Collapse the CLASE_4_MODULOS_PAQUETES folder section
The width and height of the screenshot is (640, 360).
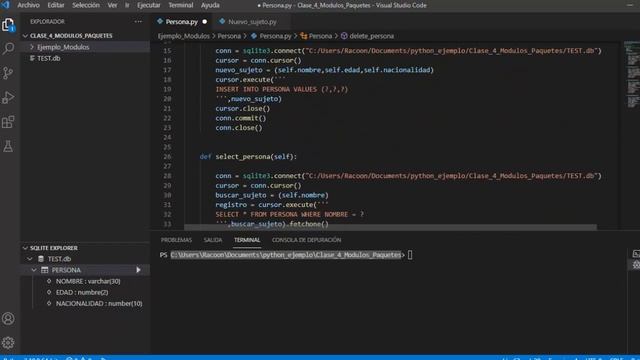(x=25, y=36)
